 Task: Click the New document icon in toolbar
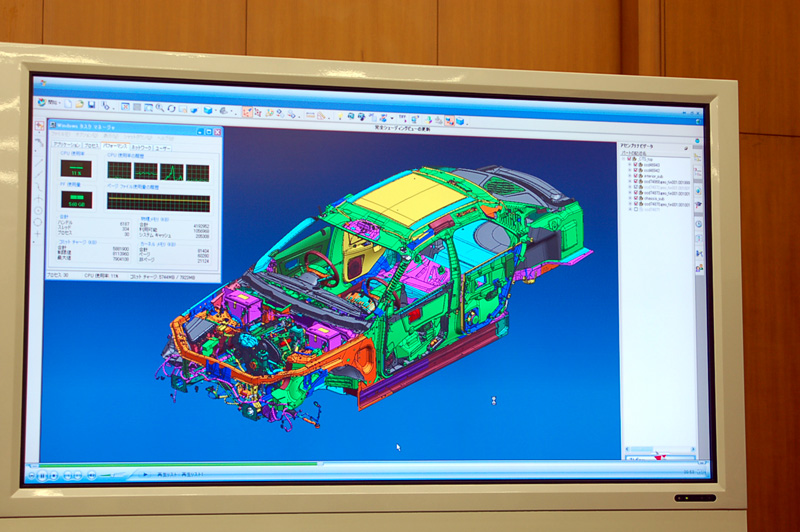pos(69,105)
